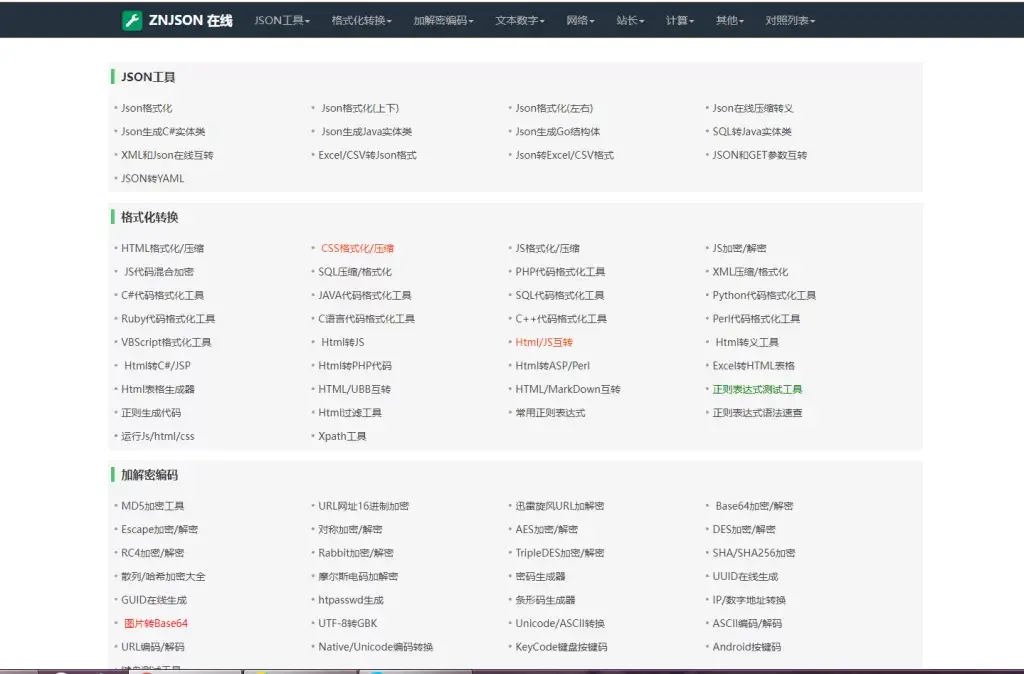Open C++代码格式化工具 link

(561, 319)
